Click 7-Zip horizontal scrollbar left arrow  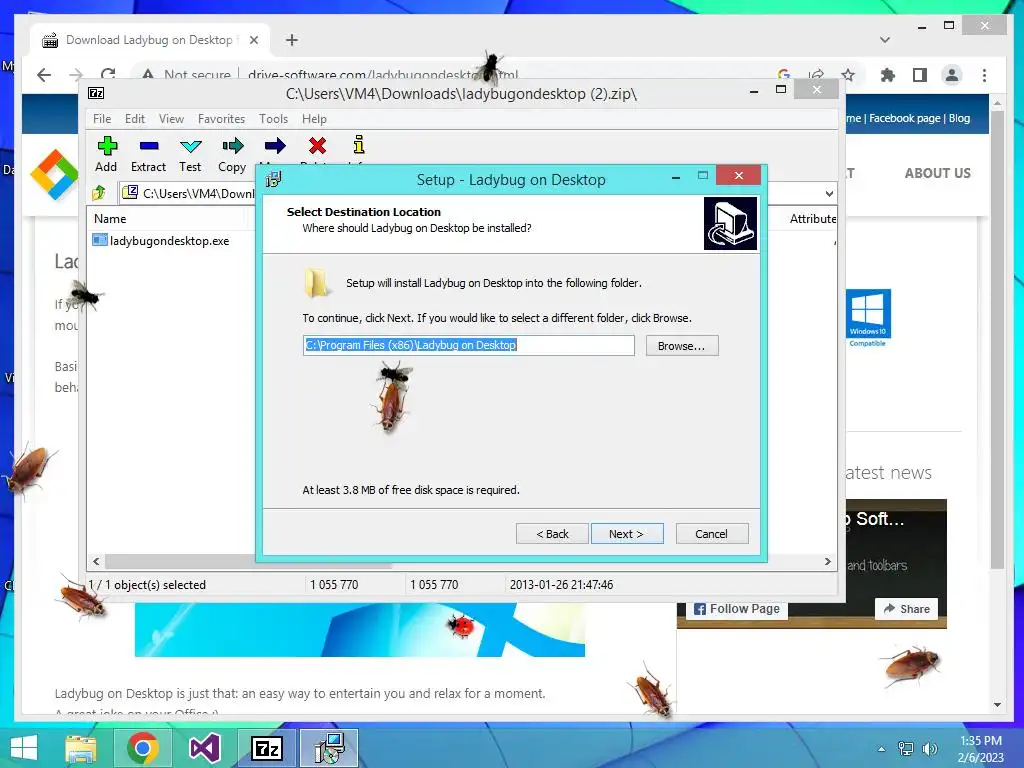click(x=97, y=561)
